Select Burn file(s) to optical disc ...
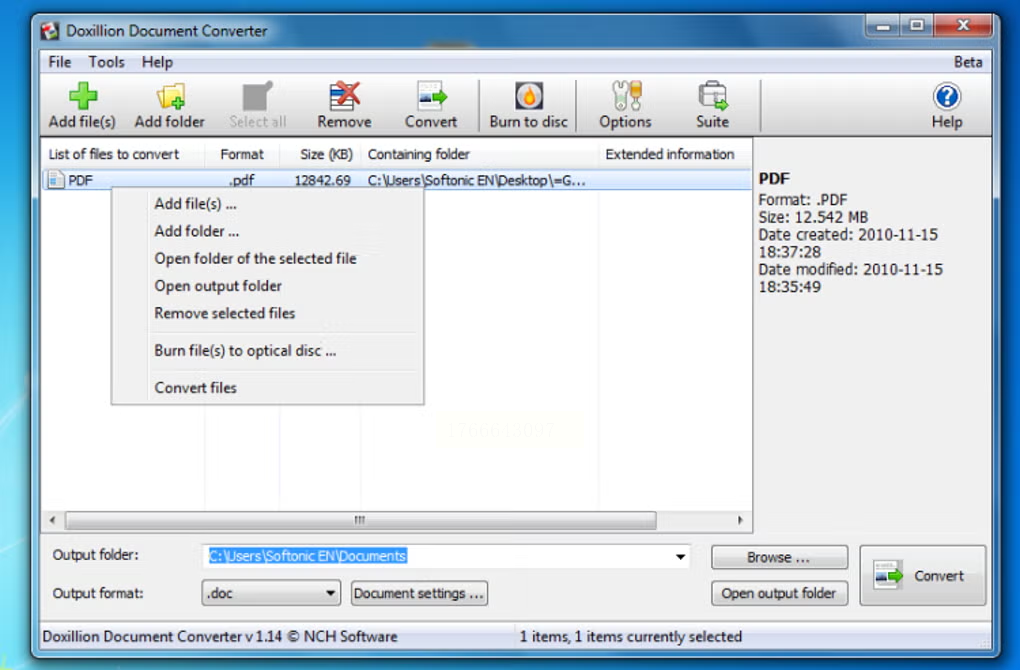Screen dimensions: 1020x670 tap(245, 351)
